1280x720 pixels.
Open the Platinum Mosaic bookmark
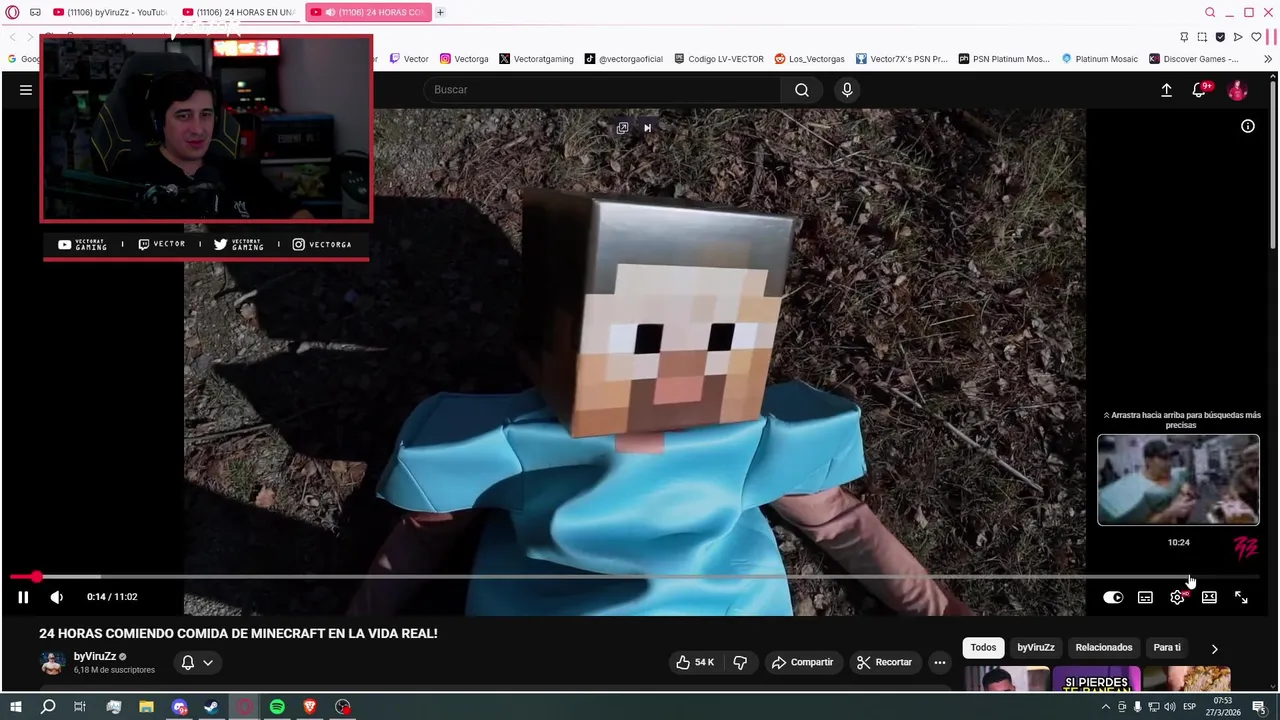[1099, 59]
